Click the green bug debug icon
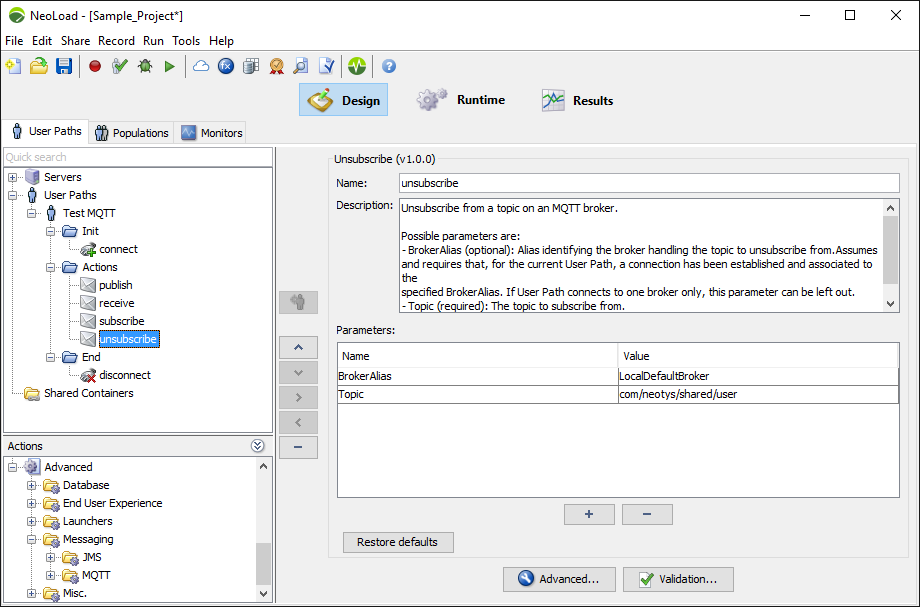The image size is (920, 607). click(145, 66)
